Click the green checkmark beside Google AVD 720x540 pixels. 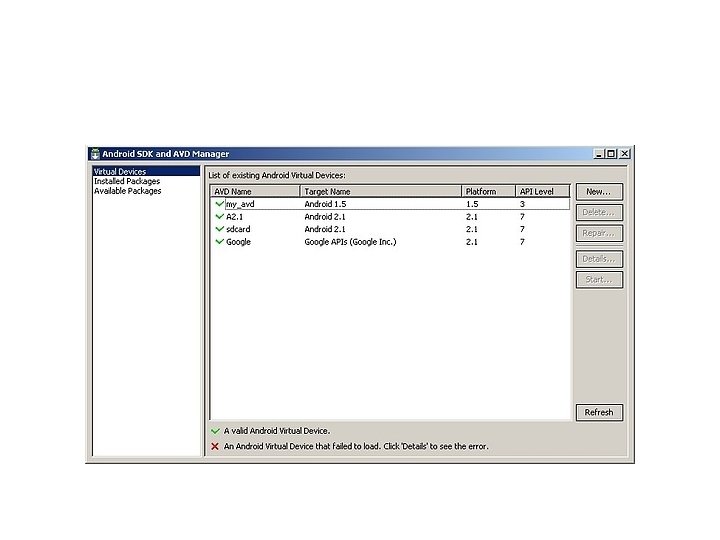(x=219, y=242)
